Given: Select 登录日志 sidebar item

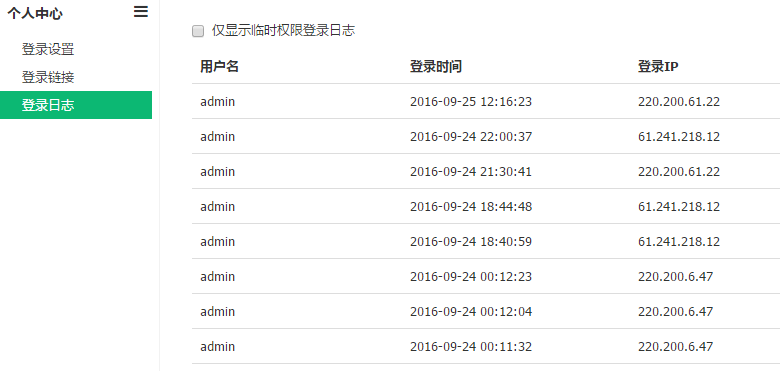Looking at the screenshot, I should [x=76, y=105].
